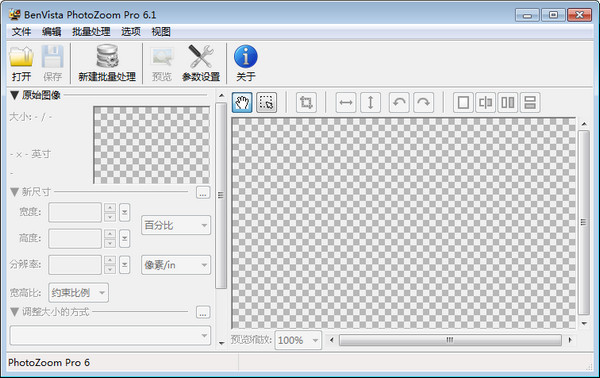Click the preview scrollbar left arrow
This screenshot has height=378, width=600.
(331, 340)
